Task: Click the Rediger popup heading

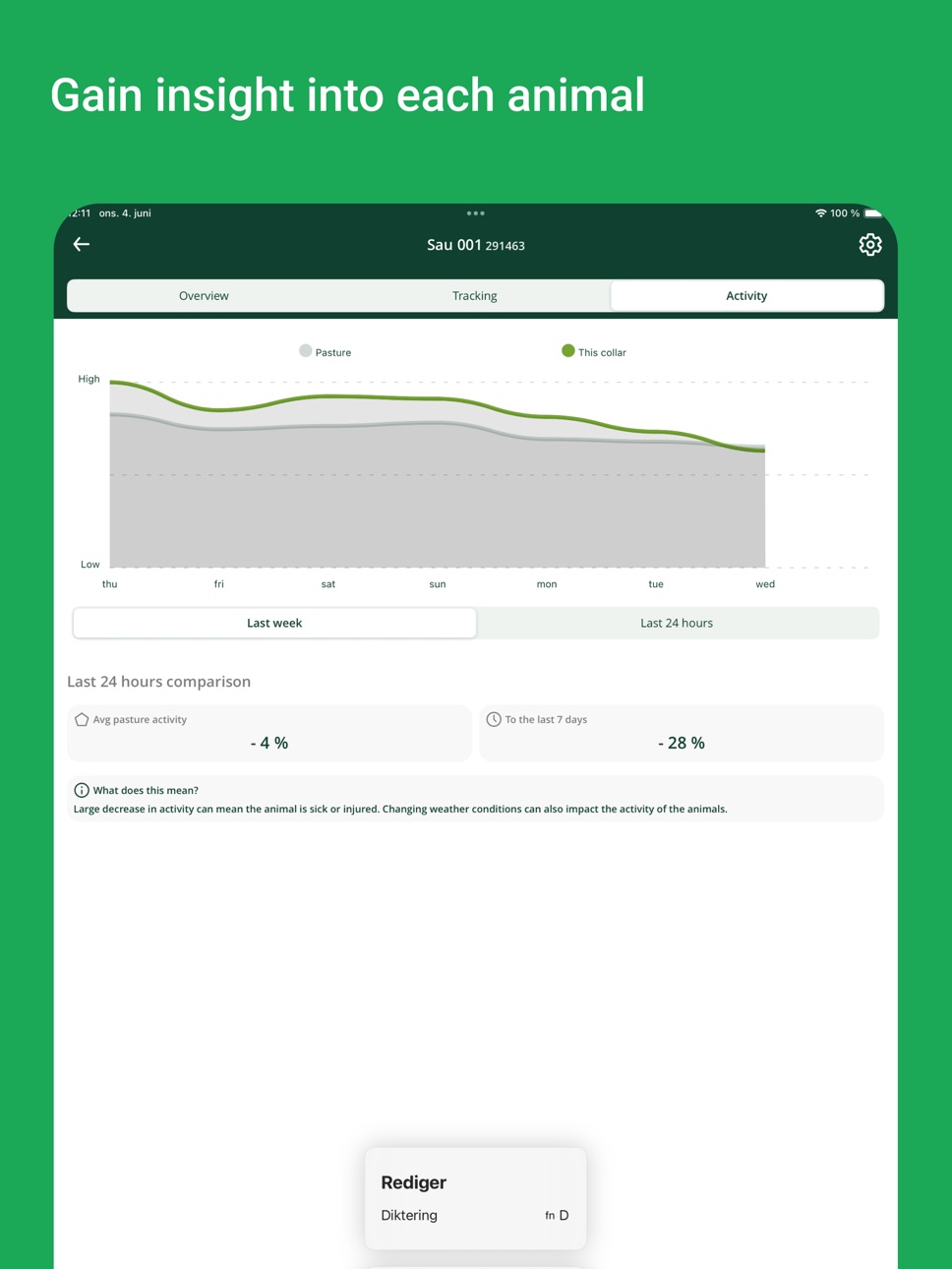Action: pos(413,1182)
